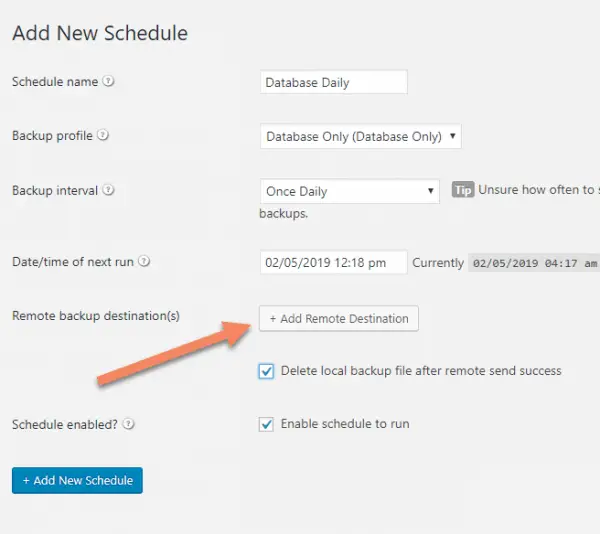This screenshot has width=600, height=534.
Task: Click Delete local backup file label text
Action: tap(421, 371)
